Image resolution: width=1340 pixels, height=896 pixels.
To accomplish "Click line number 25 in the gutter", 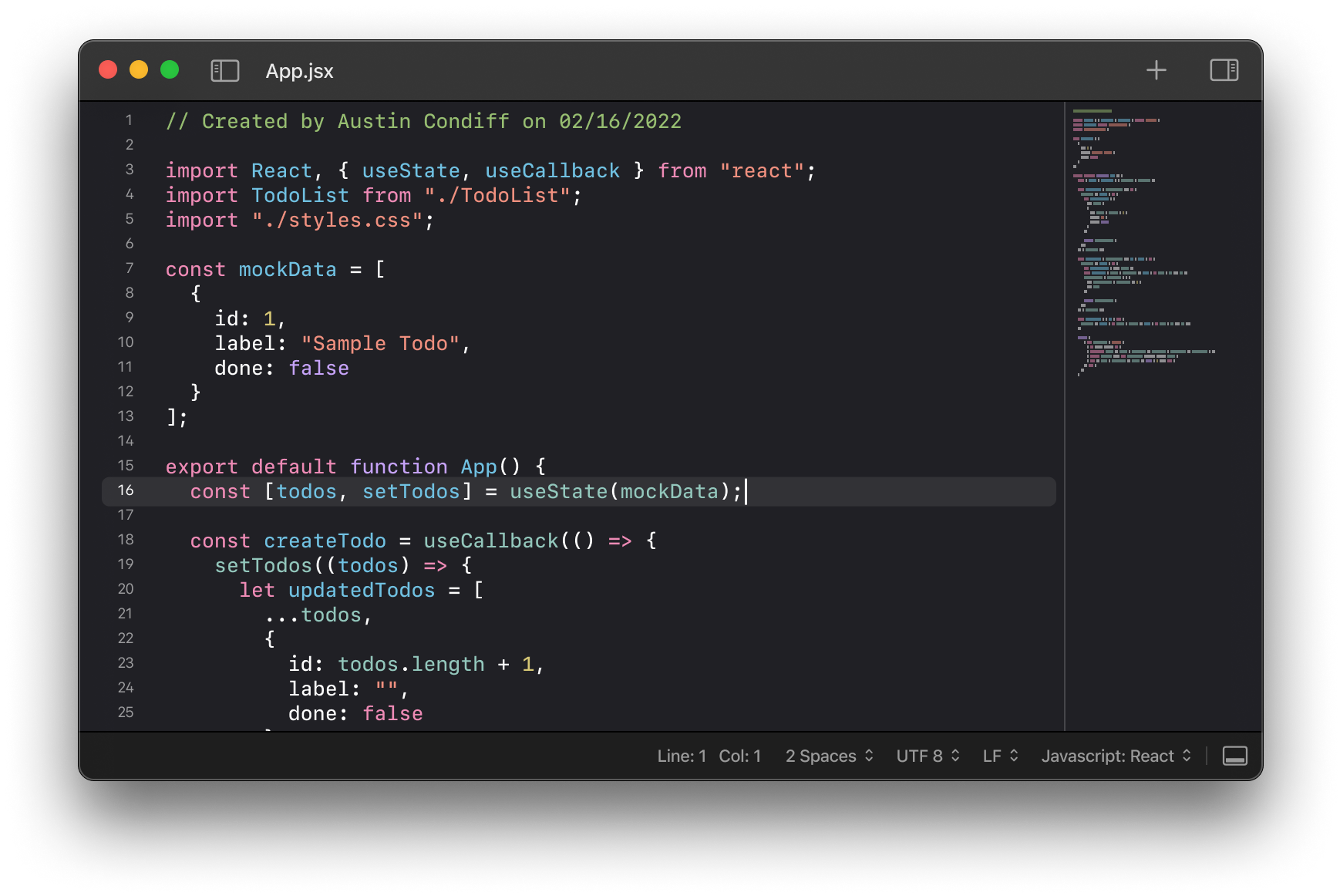I will (x=126, y=712).
